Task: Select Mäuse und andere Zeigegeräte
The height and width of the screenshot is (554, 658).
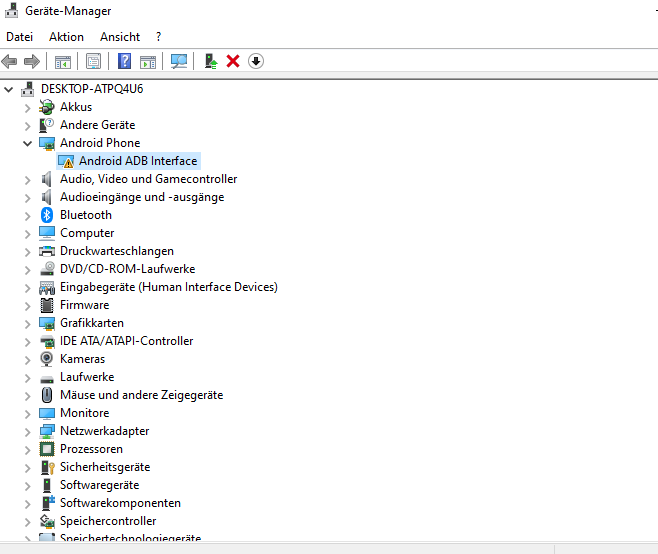Action: 141,395
